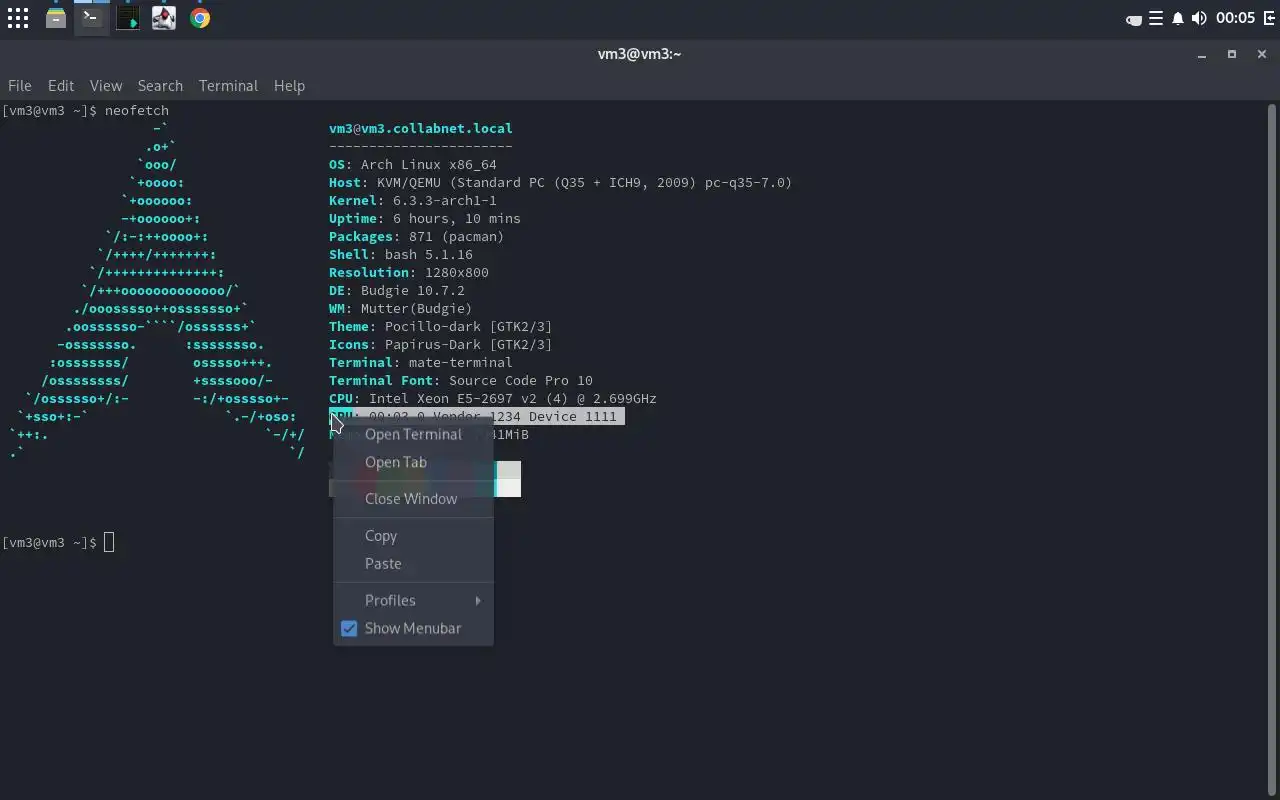Click the 'Terminal: mate-terminal' line
Viewport: 1280px width, 800px height.
[x=421, y=362]
